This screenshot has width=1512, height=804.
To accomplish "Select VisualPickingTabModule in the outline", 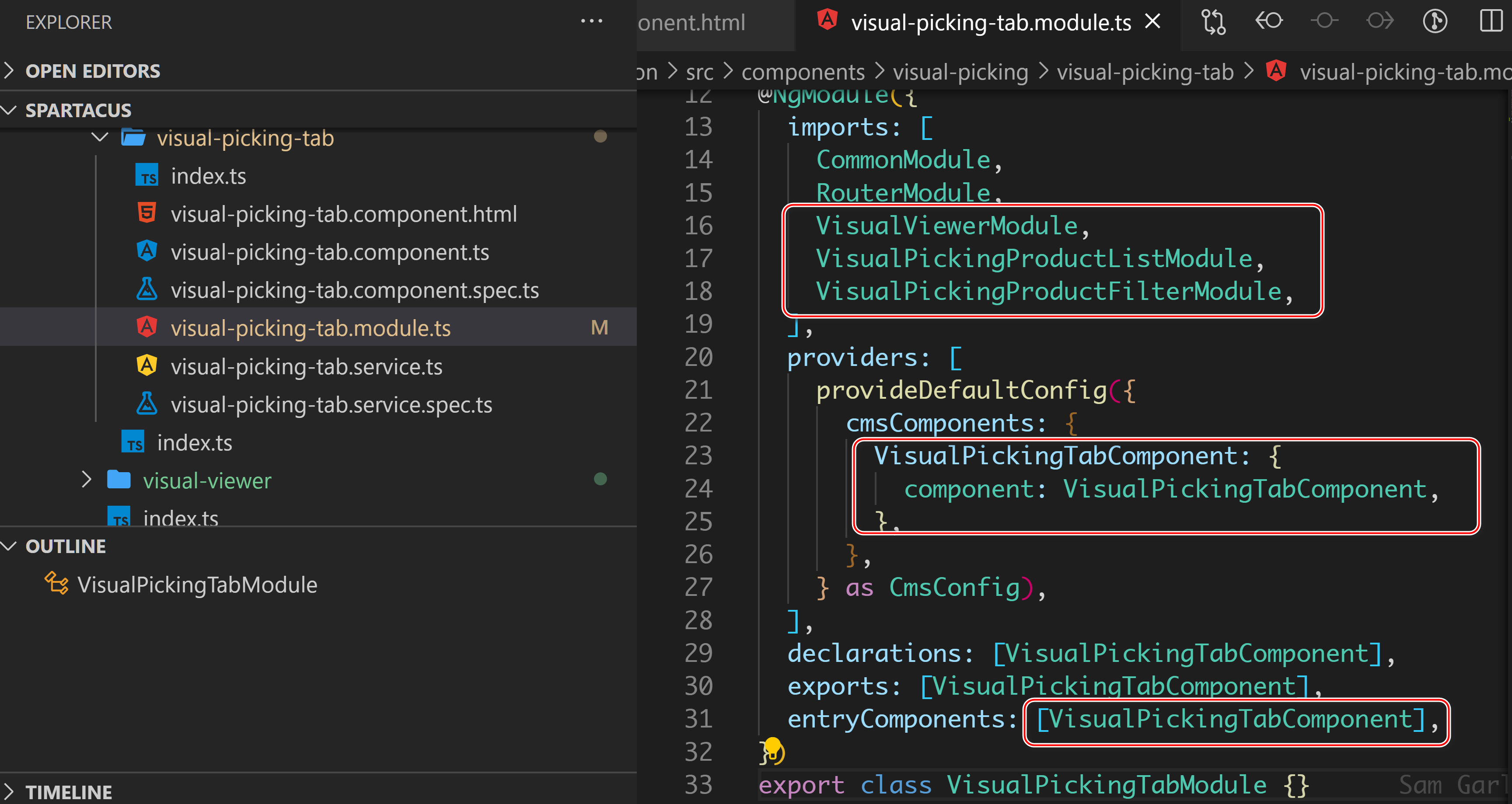I will pos(197,585).
